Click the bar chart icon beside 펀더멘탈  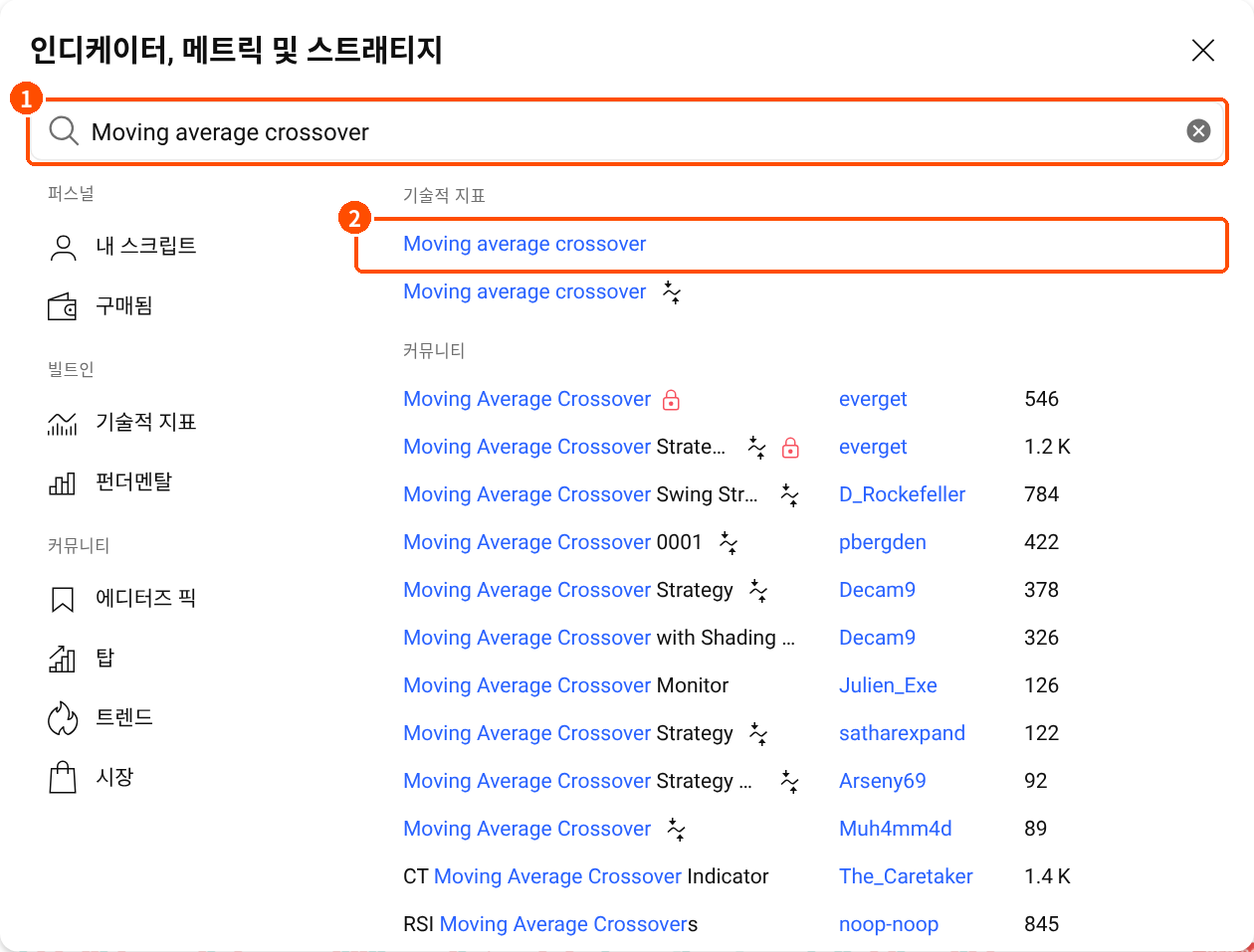[x=63, y=483]
